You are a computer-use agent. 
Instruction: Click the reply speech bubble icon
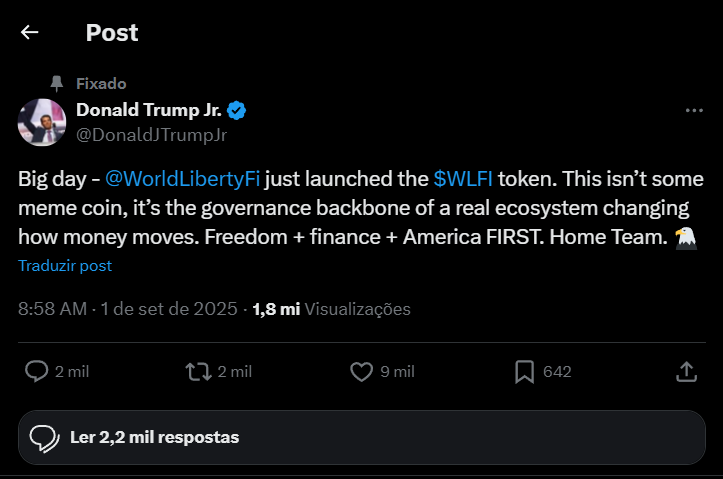37,372
